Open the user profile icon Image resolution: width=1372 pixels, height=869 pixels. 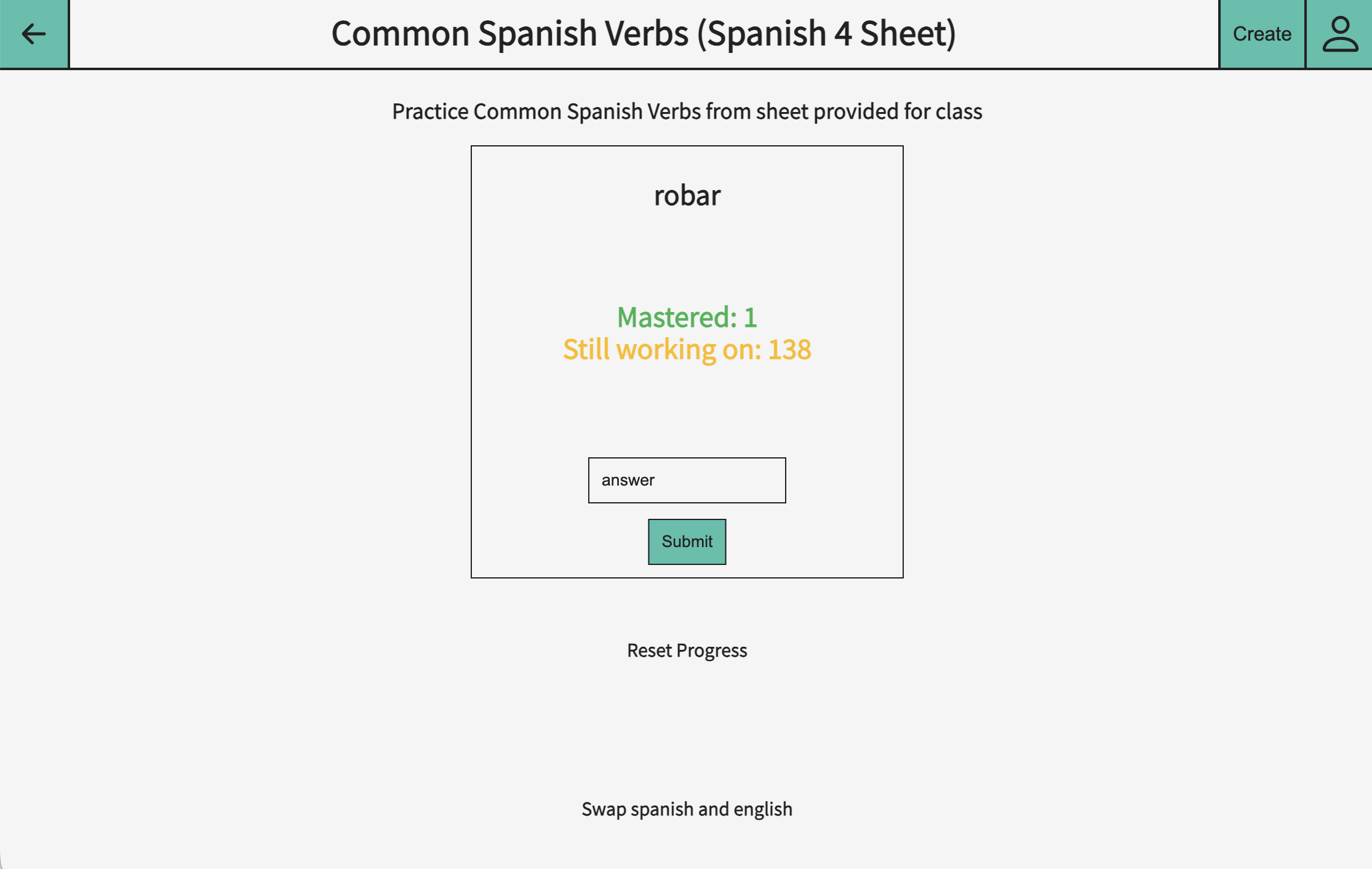(1339, 34)
